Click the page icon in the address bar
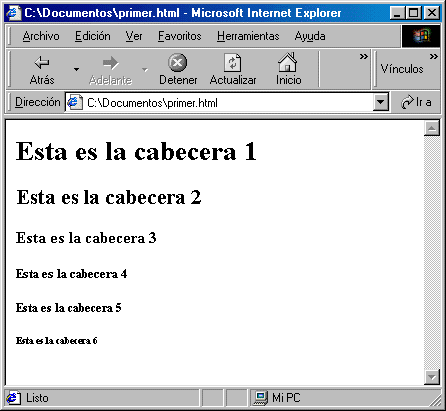The image size is (446, 411). click(x=75, y=102)
